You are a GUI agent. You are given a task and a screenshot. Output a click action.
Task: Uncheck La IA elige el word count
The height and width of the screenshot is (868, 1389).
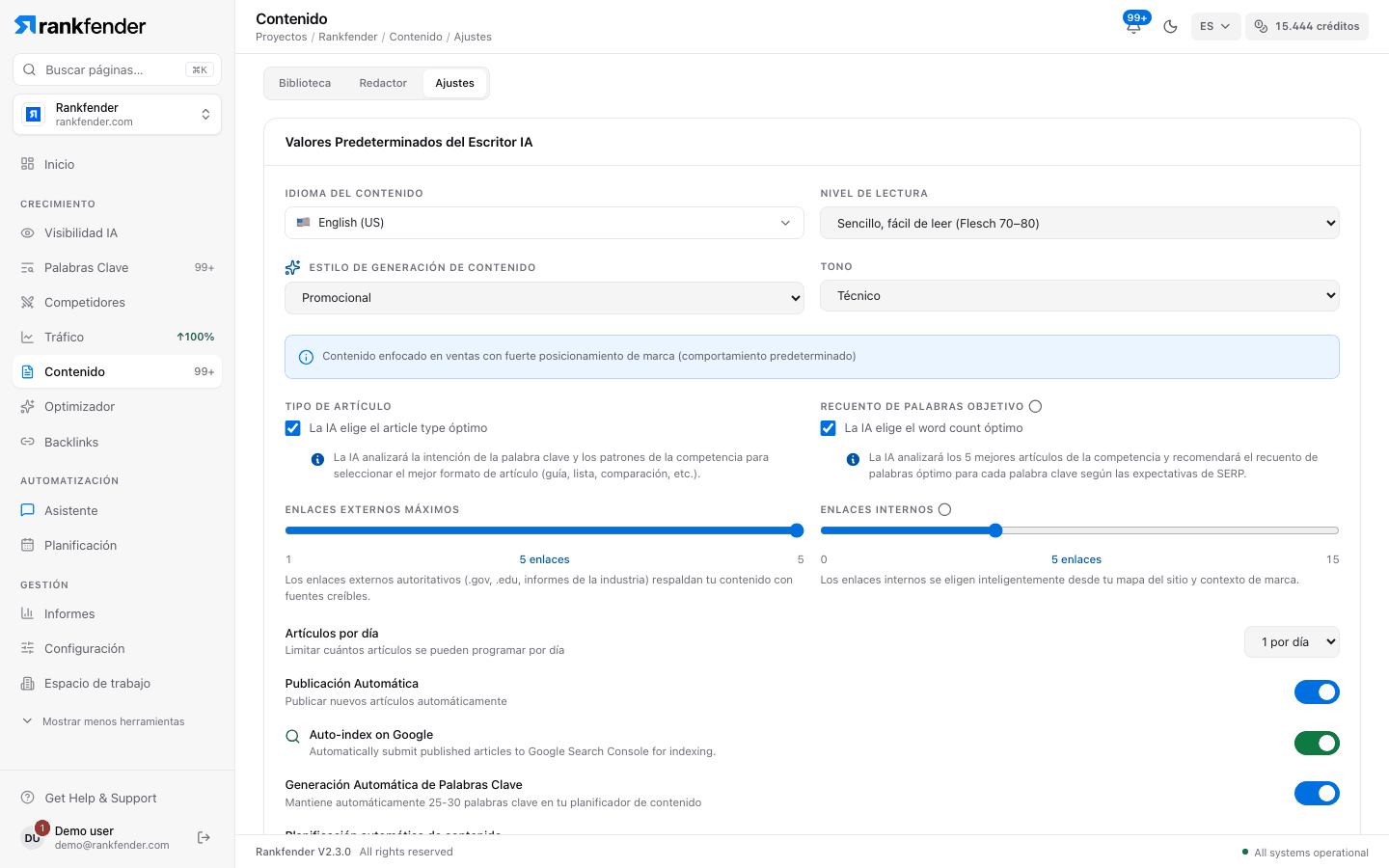click(829, 428)
